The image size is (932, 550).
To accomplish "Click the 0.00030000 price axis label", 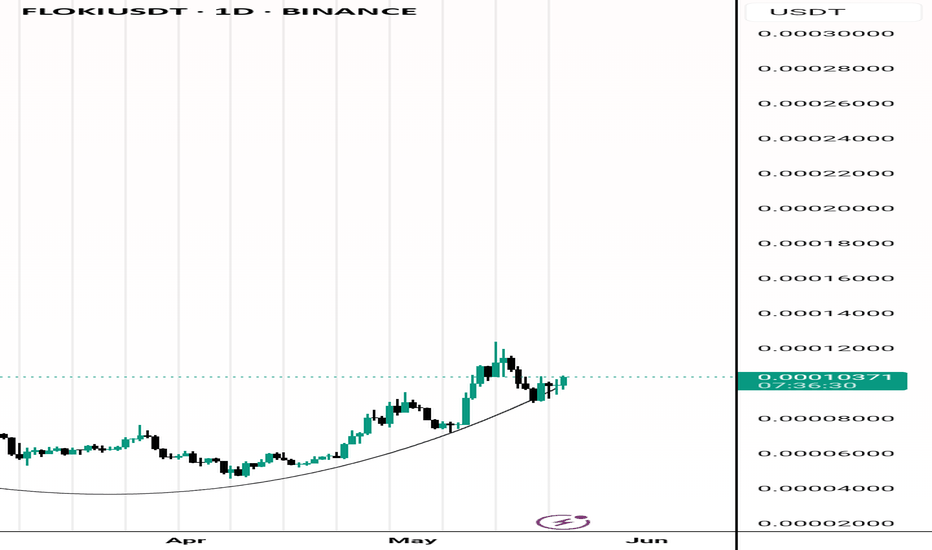I will coord(826,33).
